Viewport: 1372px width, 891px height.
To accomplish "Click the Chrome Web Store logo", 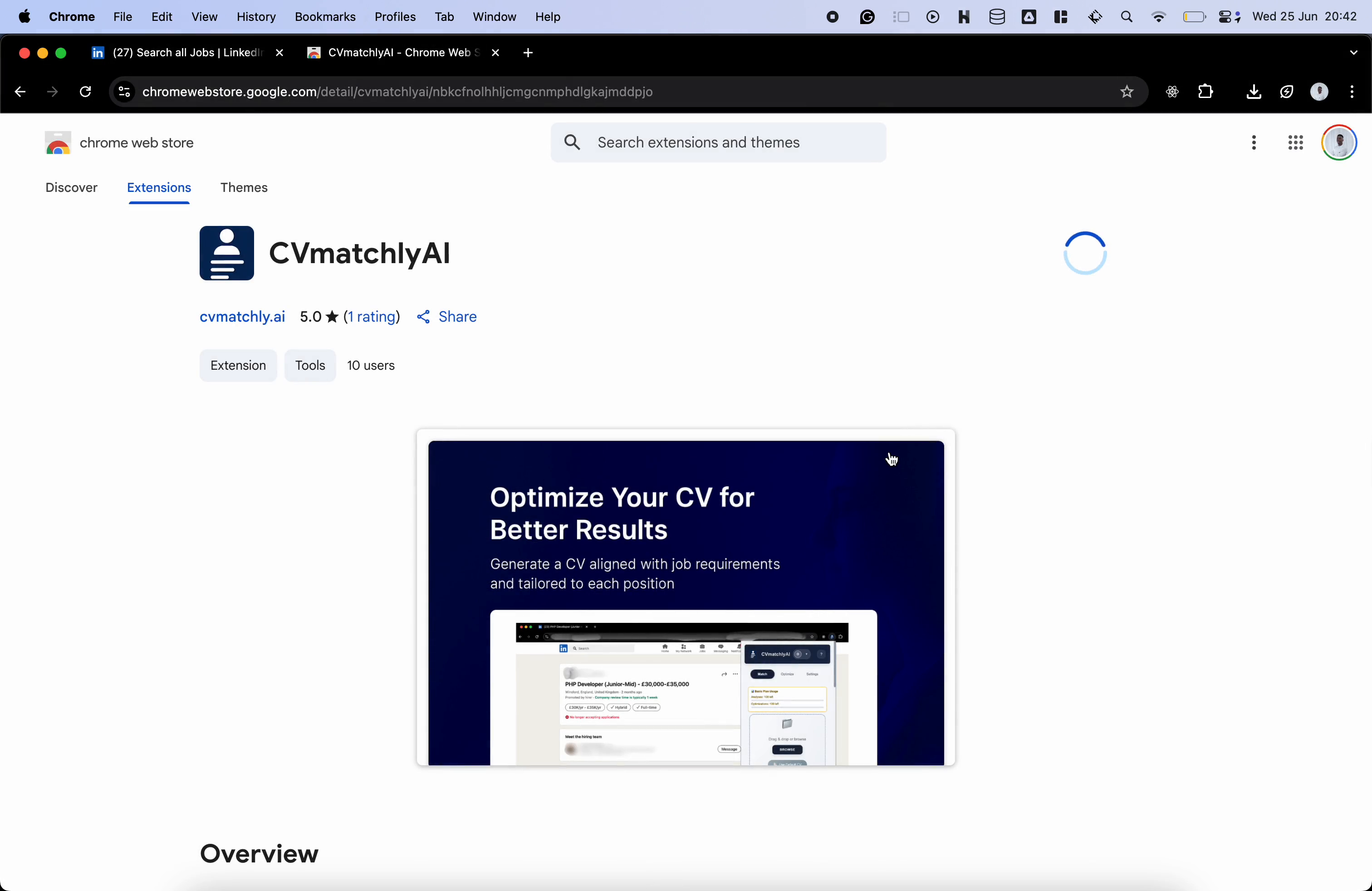I will click(58, 143).
